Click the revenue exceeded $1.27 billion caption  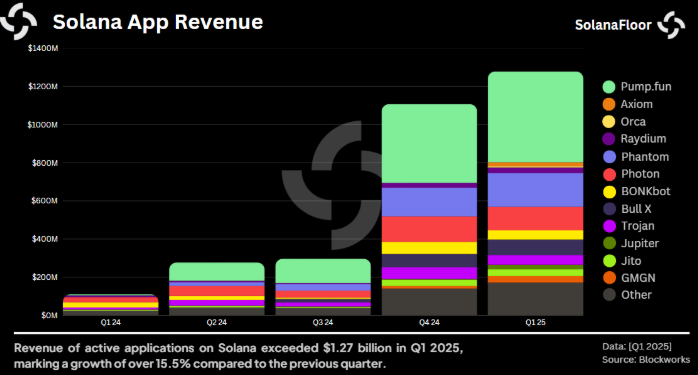238,355
